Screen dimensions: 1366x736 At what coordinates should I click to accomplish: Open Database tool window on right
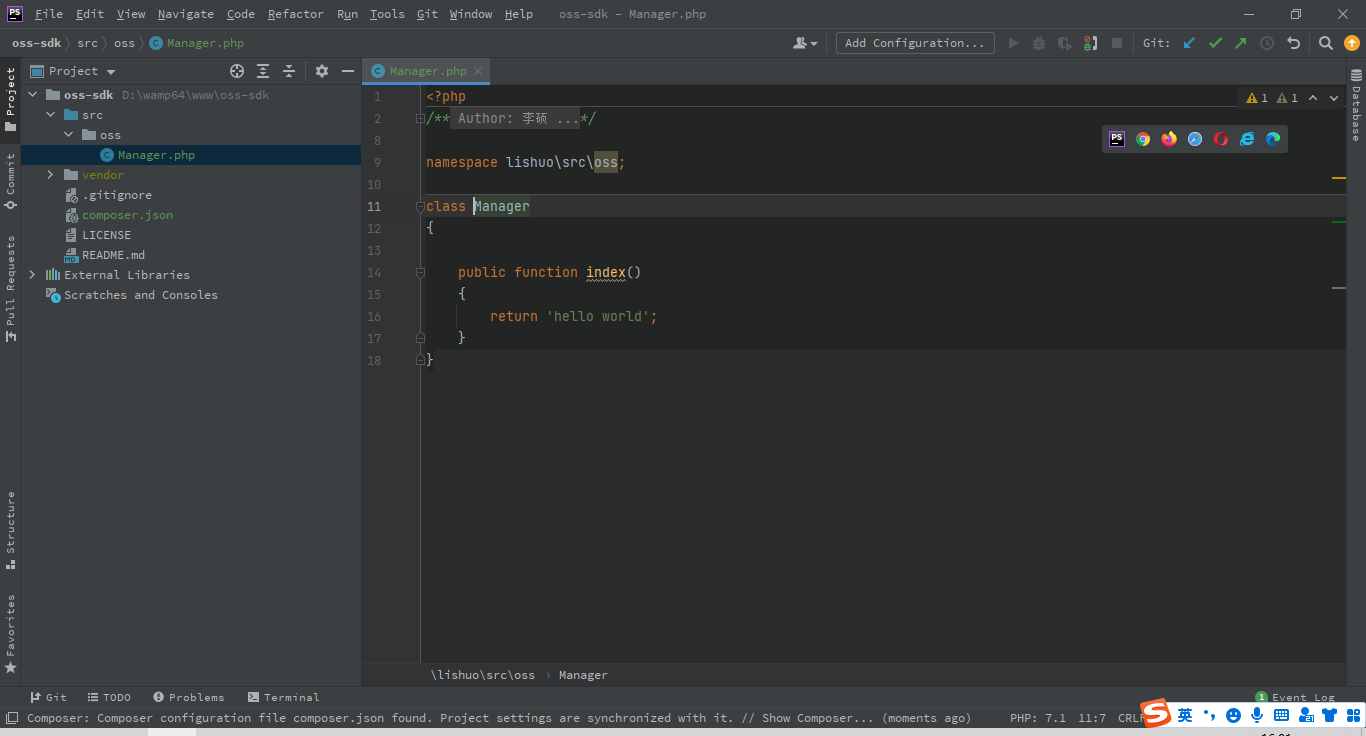pyautogui.click(x=1356, y=106)
